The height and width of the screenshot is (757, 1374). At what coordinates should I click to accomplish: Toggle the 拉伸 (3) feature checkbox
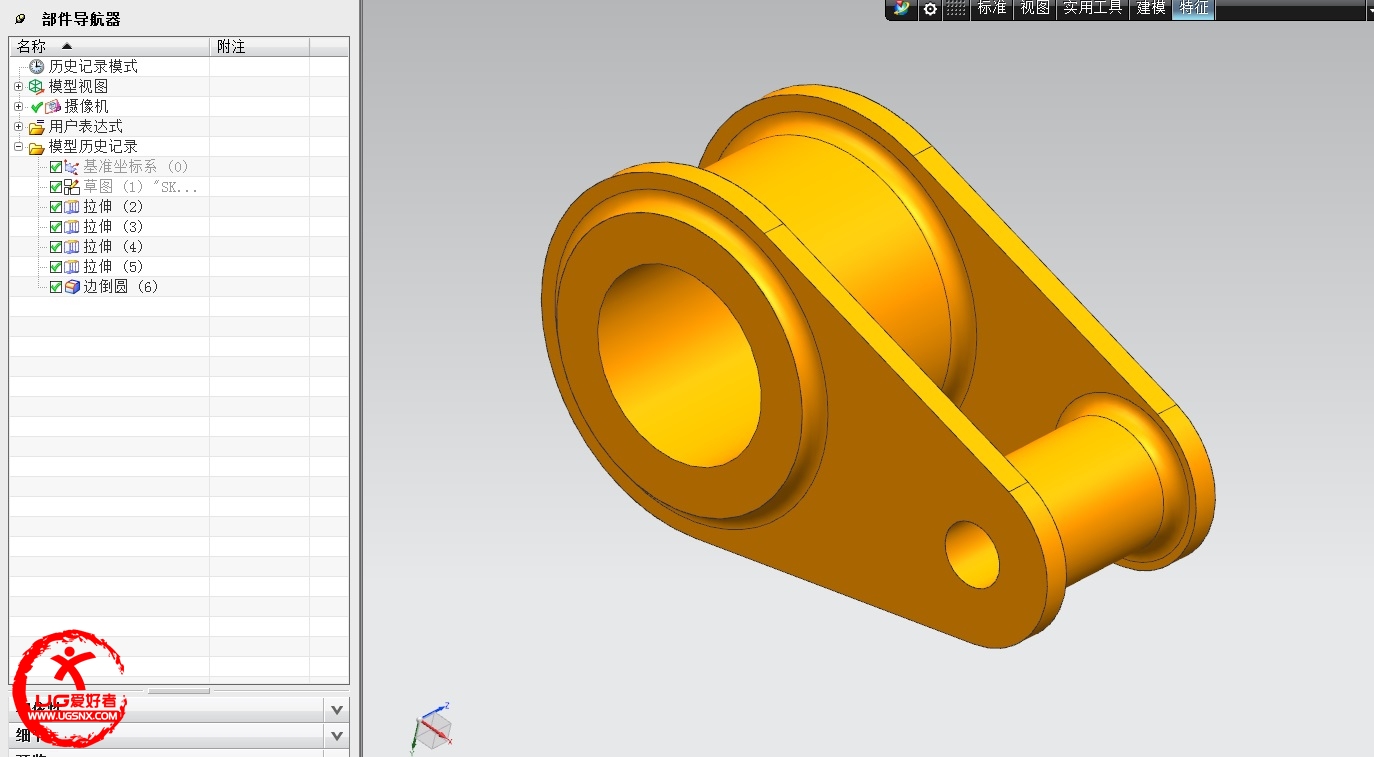(56, 227)
